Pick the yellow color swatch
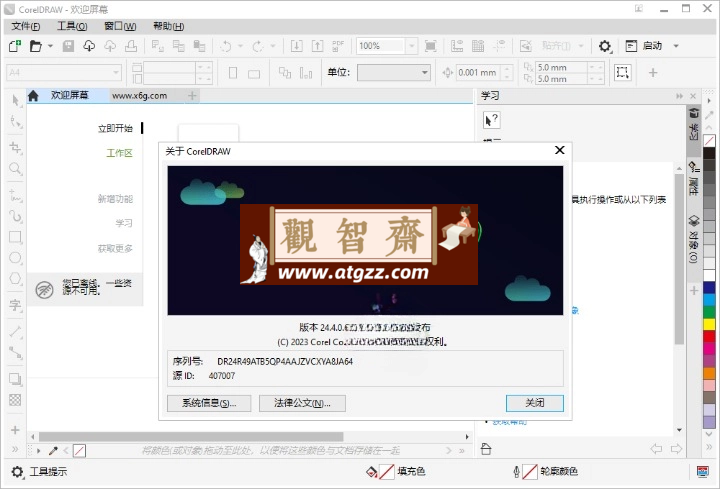The image size is (720, 489). pos(709,324)
